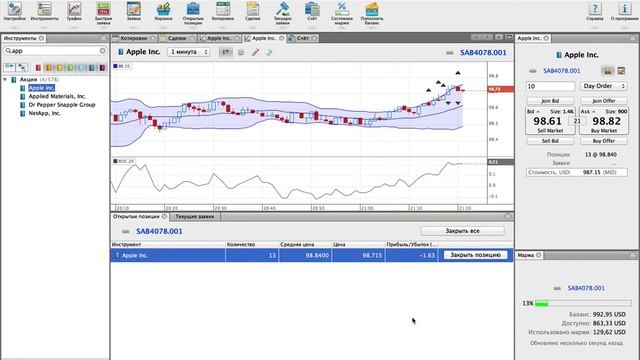Image resolution: width=640 pixels, height=360 pixels.
Task: Open the О программе info icon
Action: tap(624, 11)
